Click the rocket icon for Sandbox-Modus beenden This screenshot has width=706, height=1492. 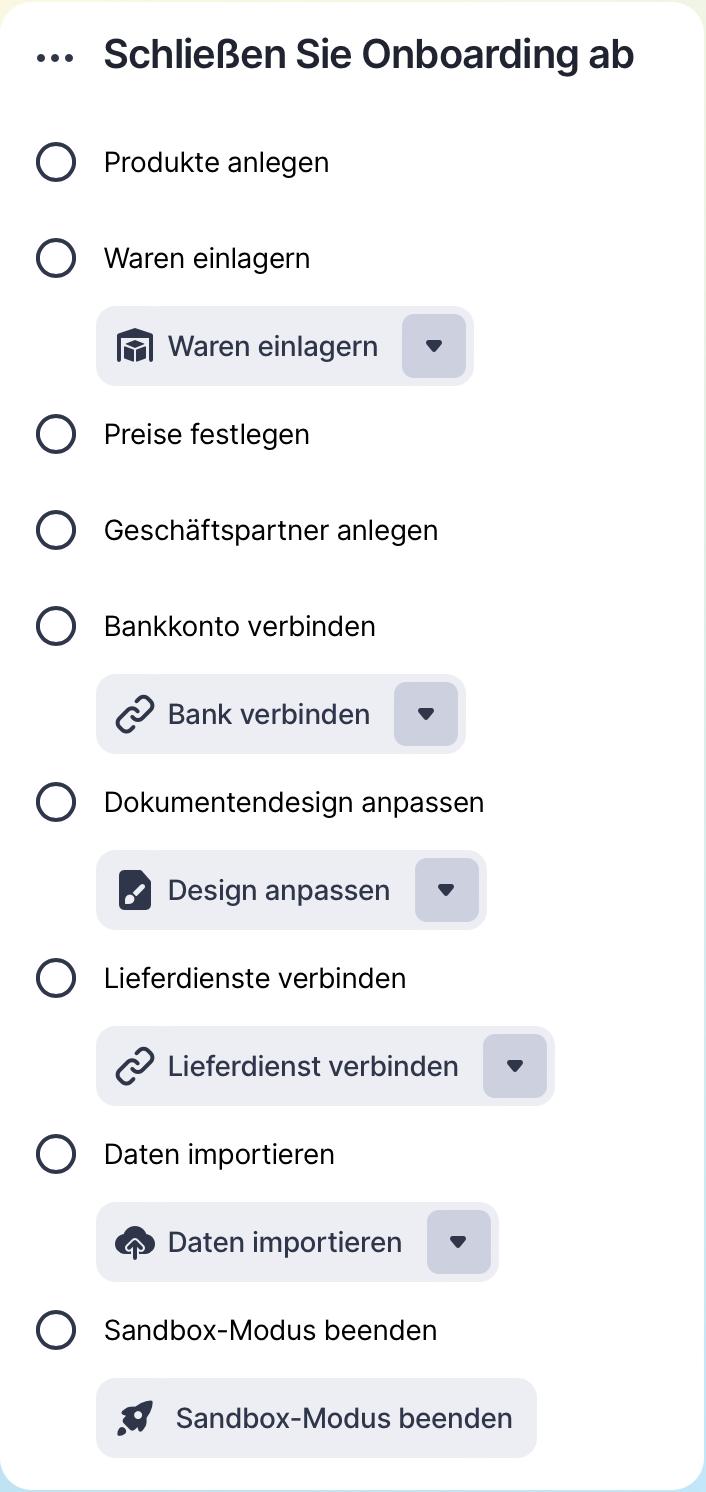coord(135,1418)
